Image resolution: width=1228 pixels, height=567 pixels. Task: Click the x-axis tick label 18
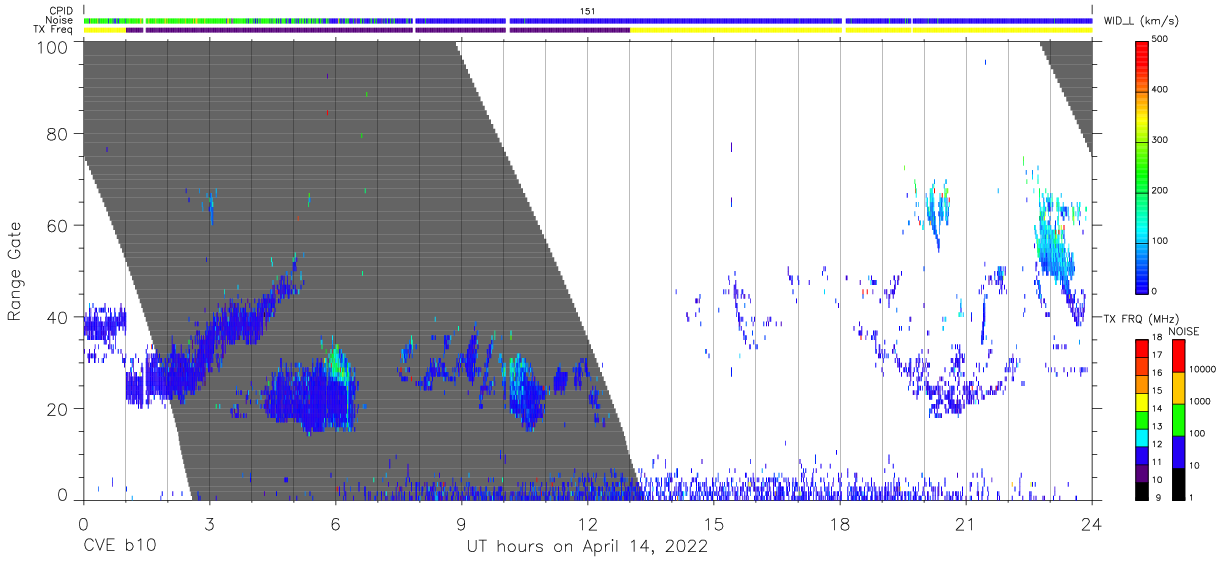[840, 524]
